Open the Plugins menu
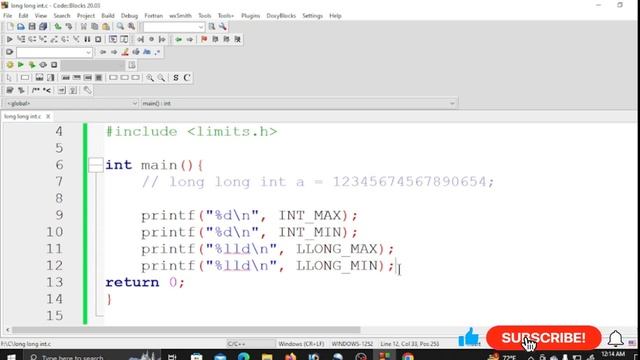This screenshot has height=360, width=640. [x=250, y=16]
